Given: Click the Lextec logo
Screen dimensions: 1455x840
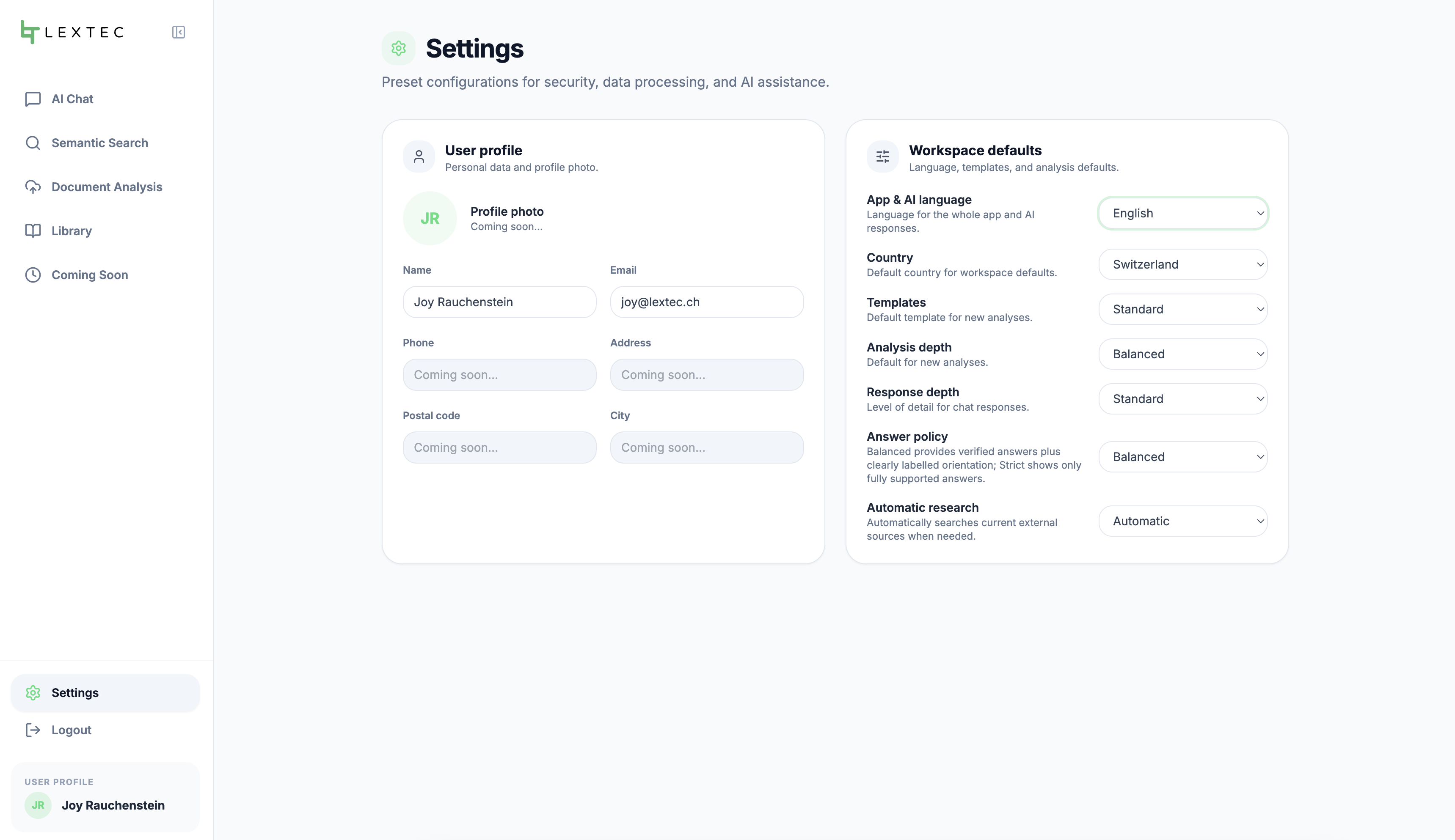Looking at the screenshot, I should [x=72, y=32].
